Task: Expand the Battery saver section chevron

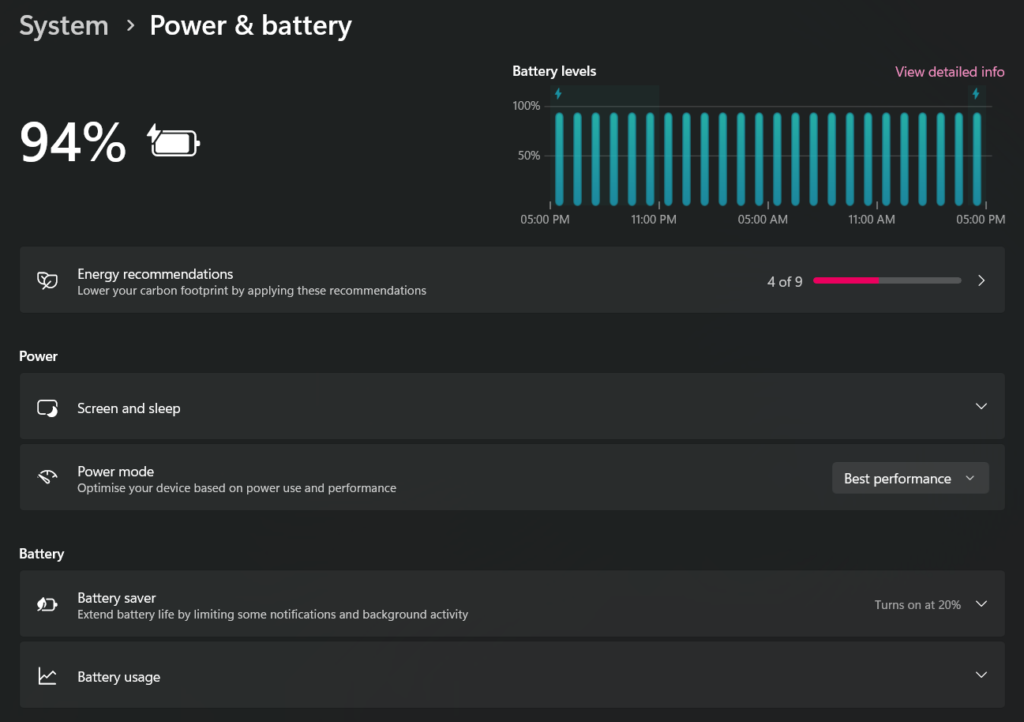Action: click(981, 604)
